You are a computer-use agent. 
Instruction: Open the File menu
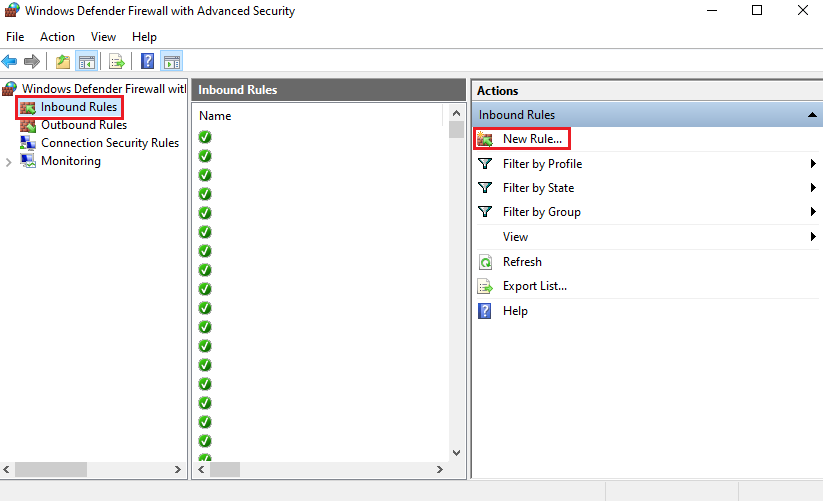point(15,37)
